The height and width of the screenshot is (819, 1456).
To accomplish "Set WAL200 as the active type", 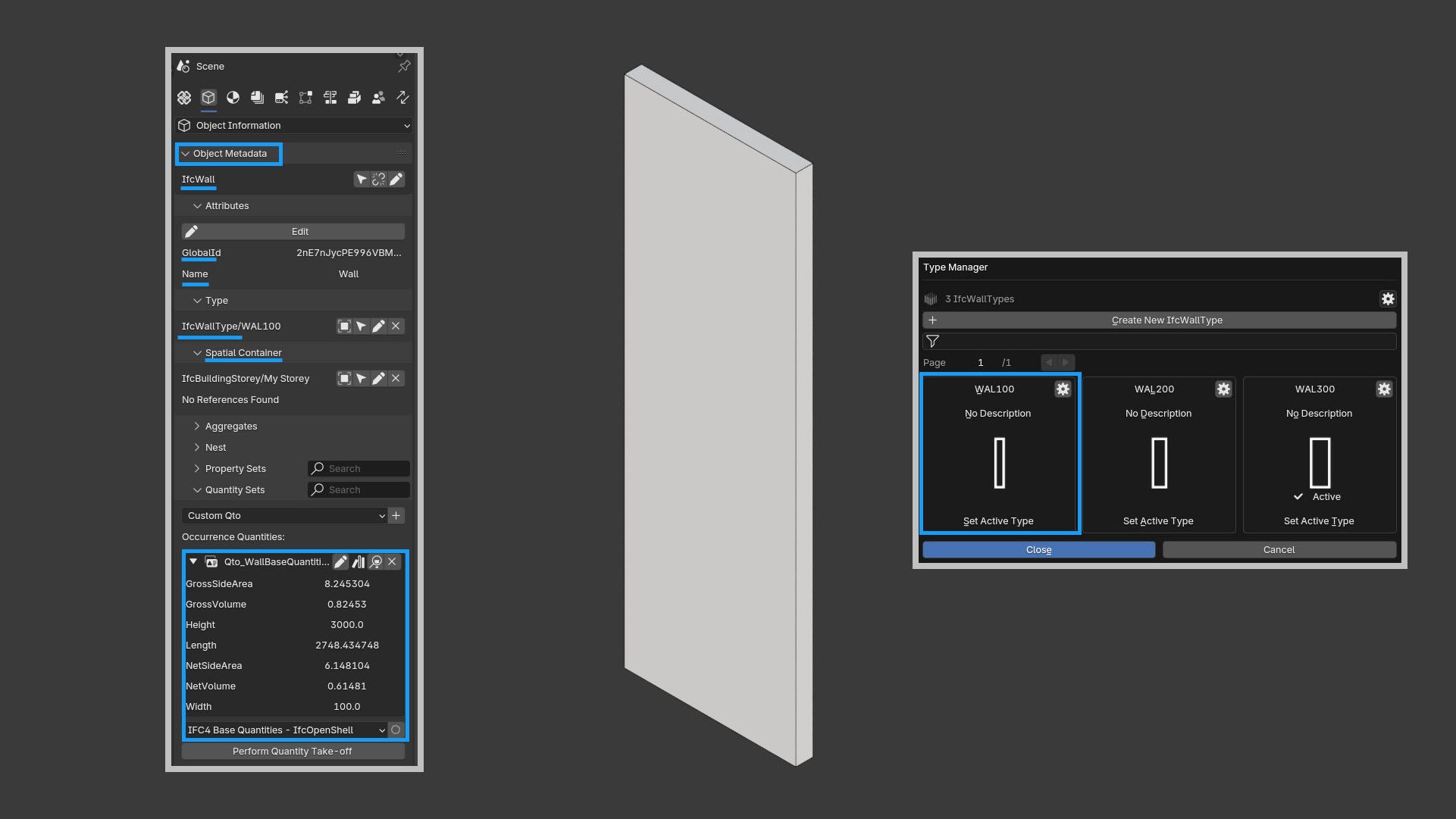I will click(1158, 521).
